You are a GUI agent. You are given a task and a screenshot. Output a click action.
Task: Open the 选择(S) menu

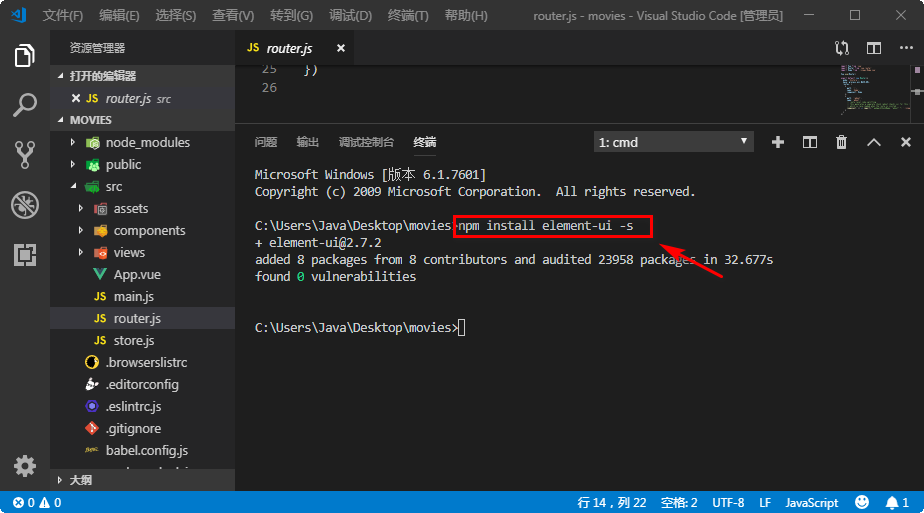(x=176, y=15)
